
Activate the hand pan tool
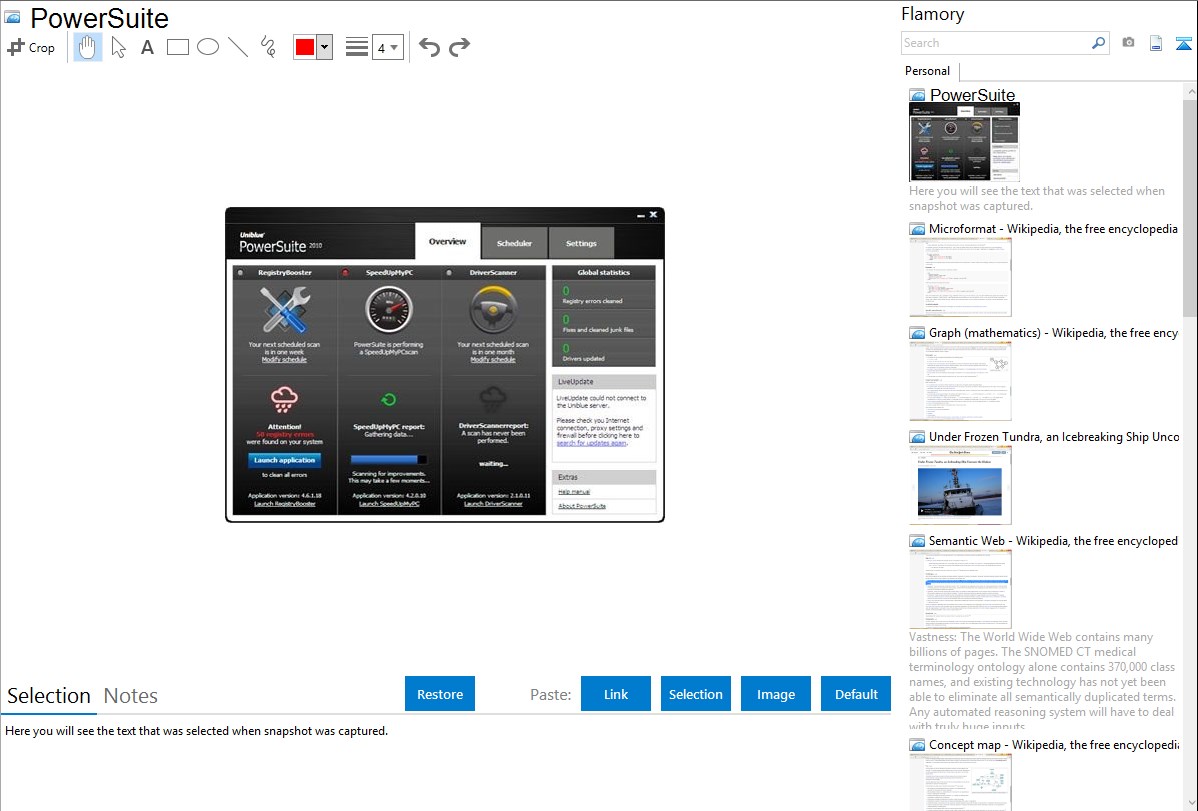point(88,47)
